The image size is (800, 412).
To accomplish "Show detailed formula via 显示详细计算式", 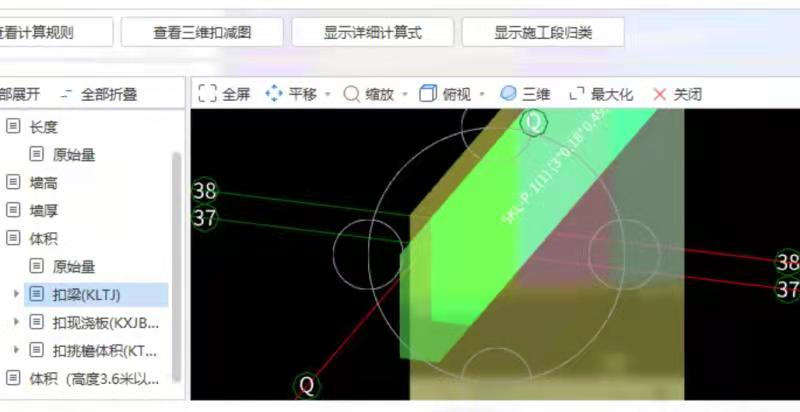I will tap(372, 32).
